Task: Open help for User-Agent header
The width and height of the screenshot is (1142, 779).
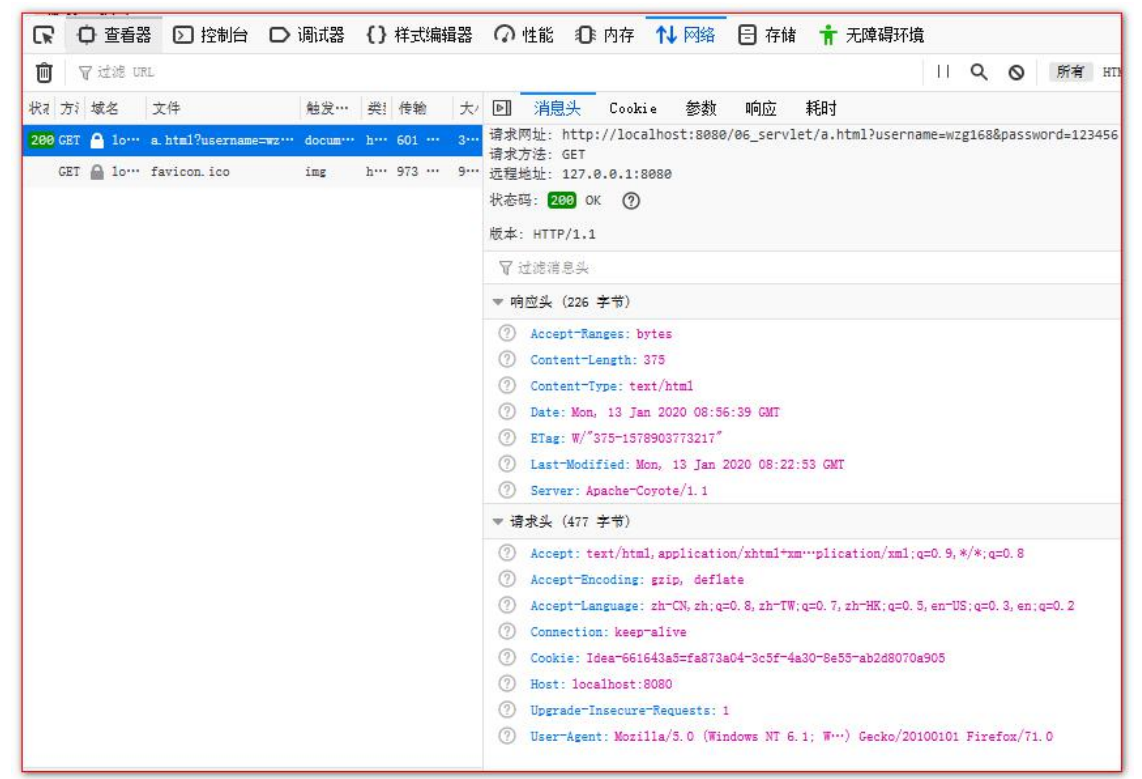Action: click(x=507, y=736)
